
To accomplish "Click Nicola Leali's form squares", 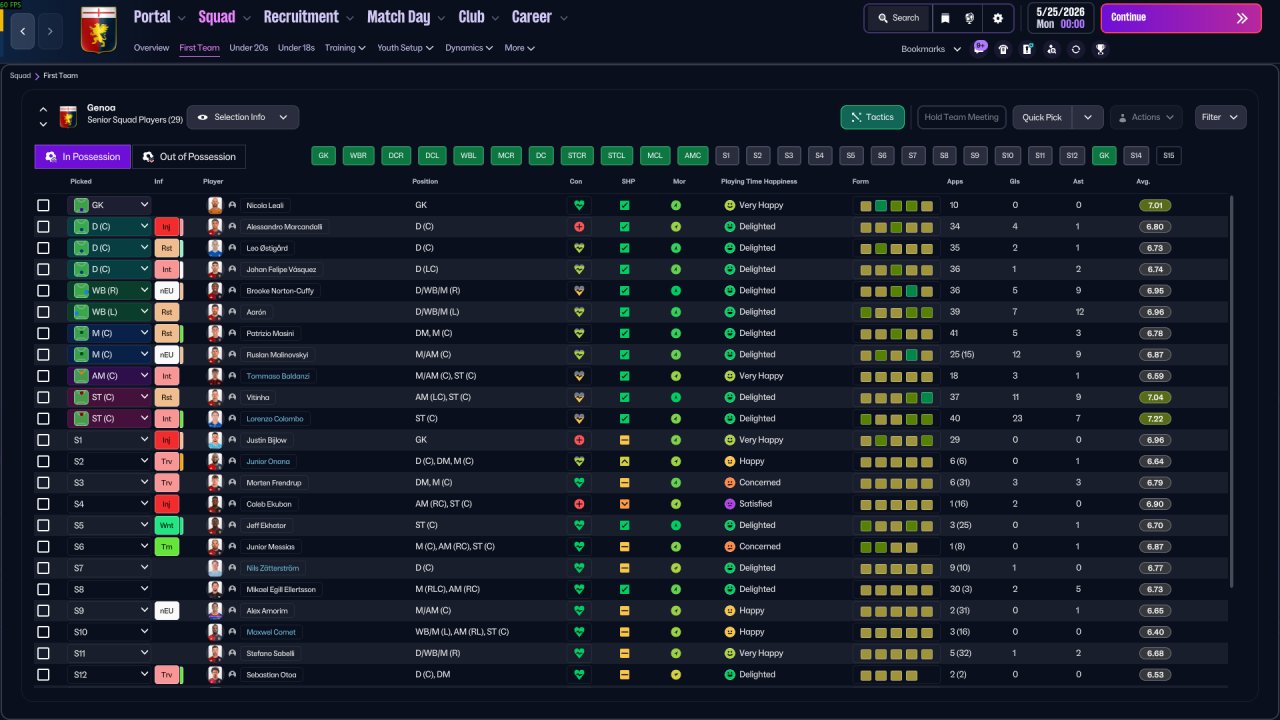I will tap(896, 205).
